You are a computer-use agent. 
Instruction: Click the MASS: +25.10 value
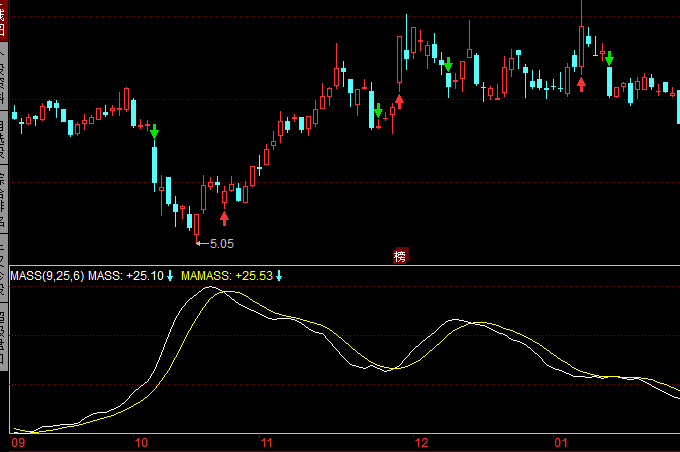coord(126,276)
